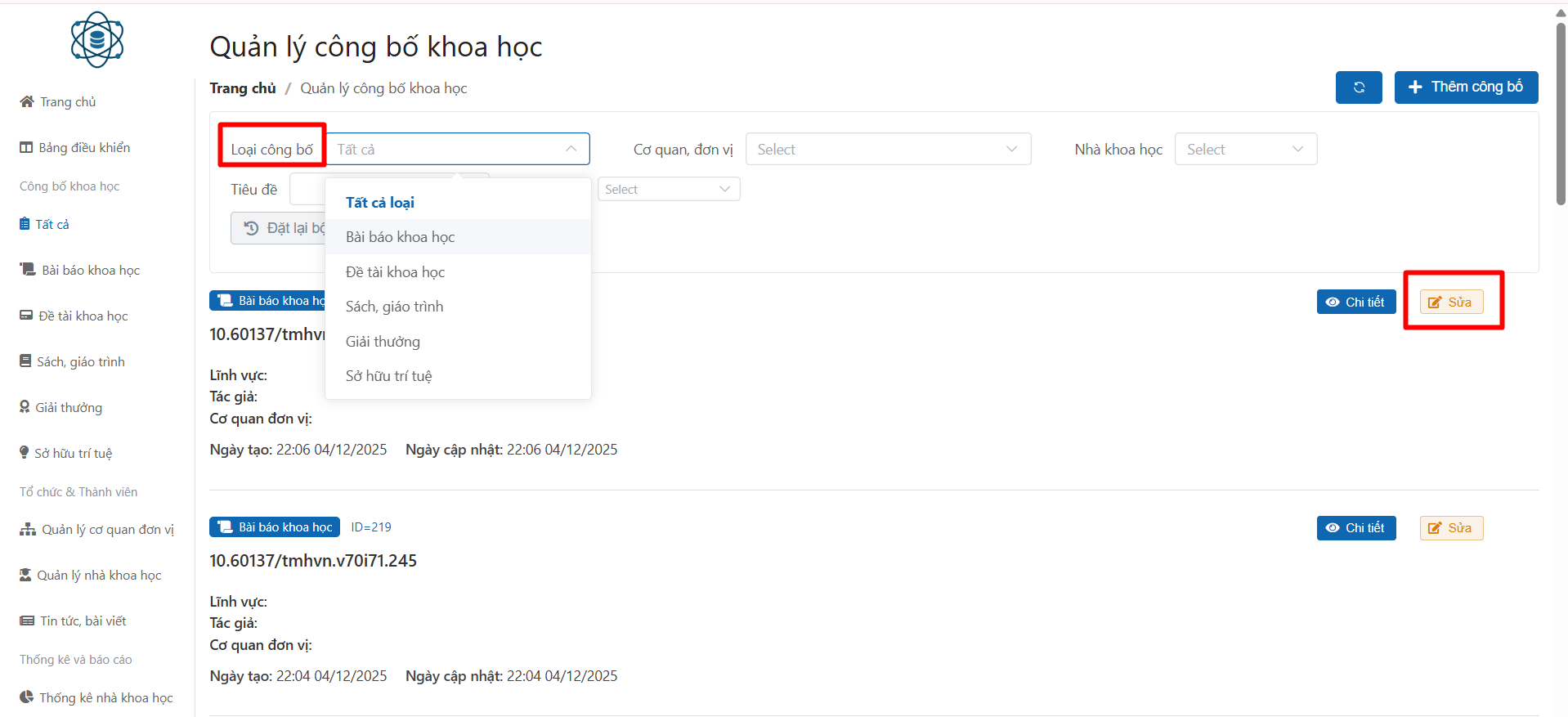Pick Giải thưởng option in dropdown list

(383, 342)
